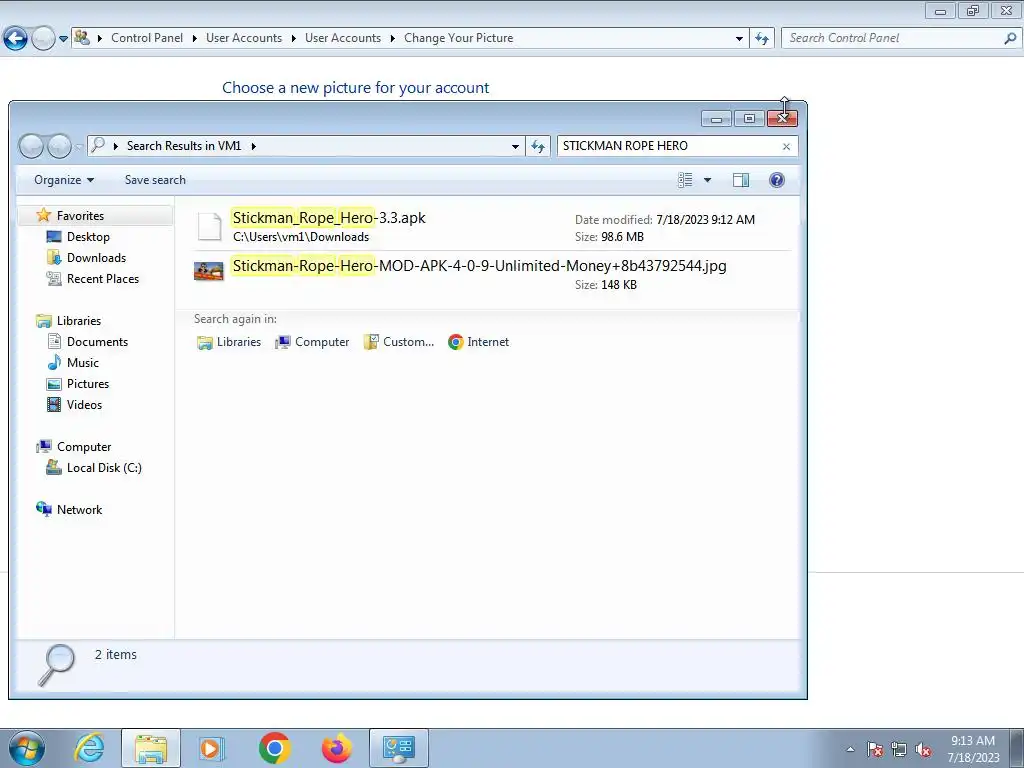Clear the STICKMAN ROPE HERO search box
Screen dimensions: 1024x768
(x=786, y=146)
